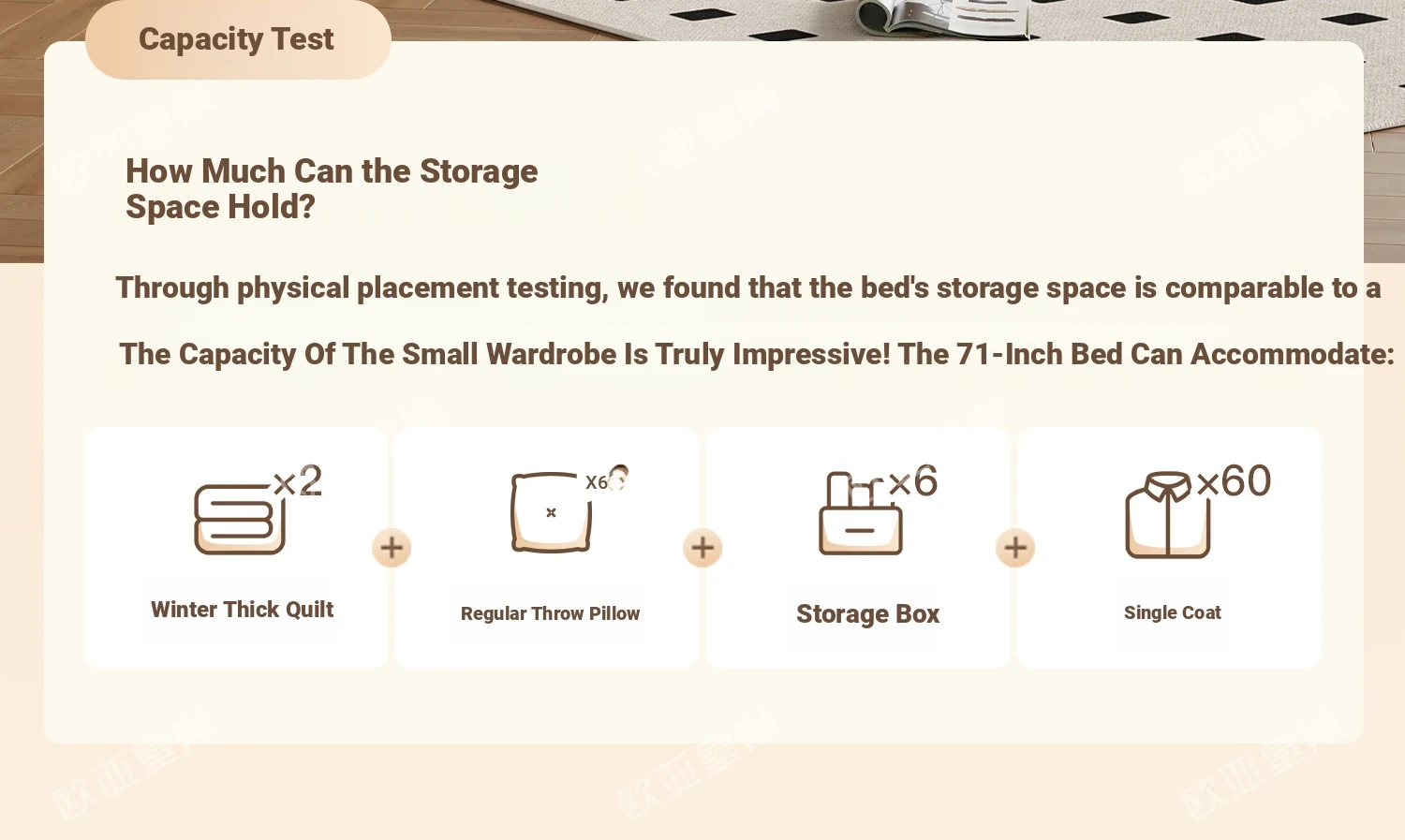This screenshot has width=1405, height=840.
Task: Click the x60 quantity next to coat
Action: point(1235,481)
